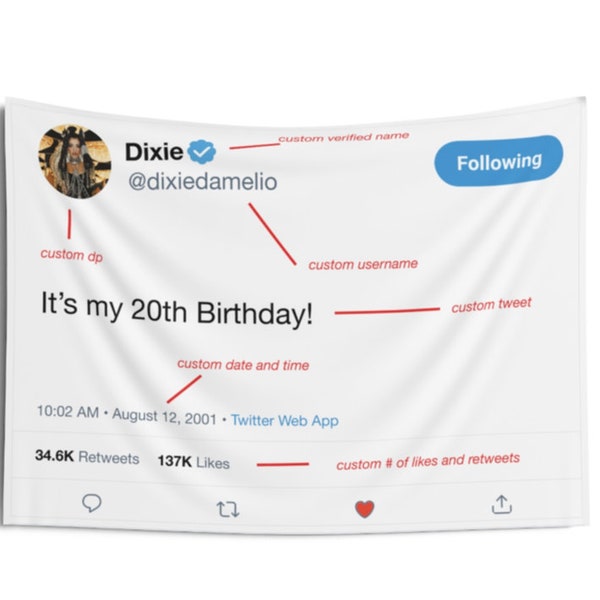Click the tweet text It's my 20th Birthday!

pyautogui.click(x=177, y=309)
